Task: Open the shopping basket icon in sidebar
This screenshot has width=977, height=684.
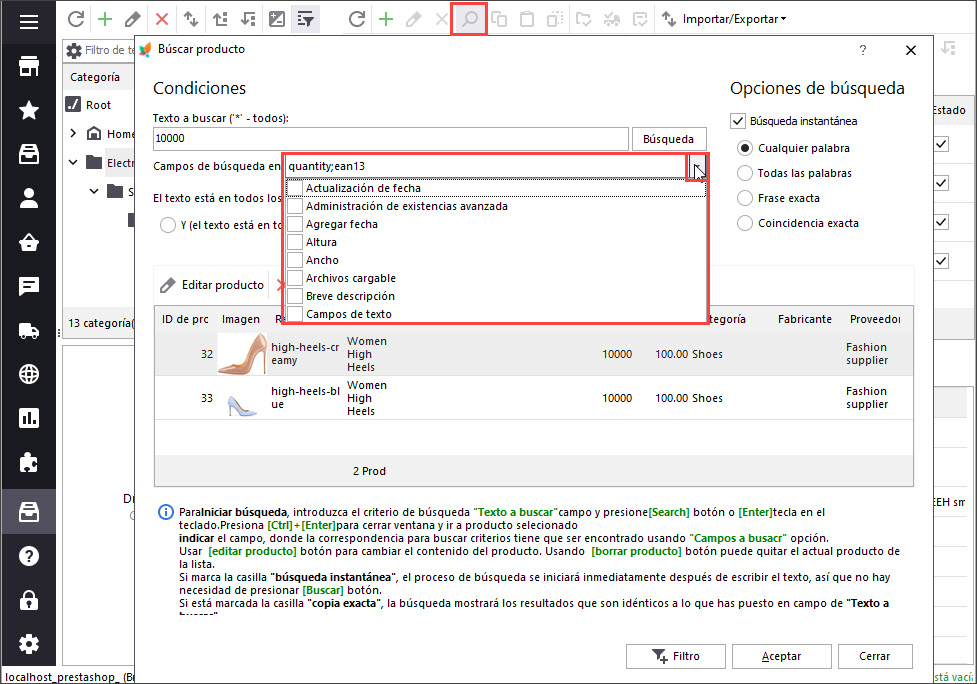Action: (29, 242)
